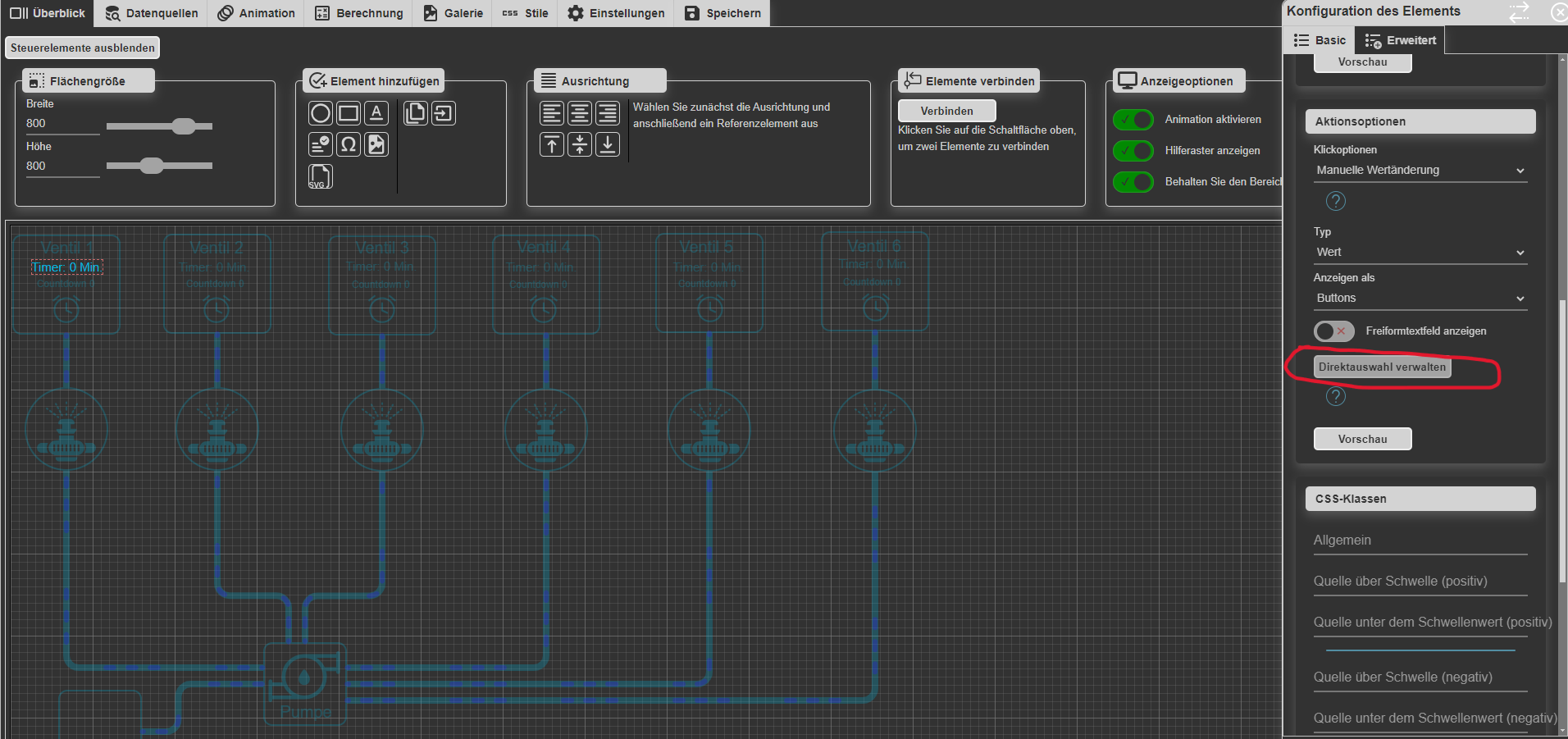The height and width of the screenshot is (739, 1568).
Task: Click the Höhe slider handle
Action: click(152, 166)
